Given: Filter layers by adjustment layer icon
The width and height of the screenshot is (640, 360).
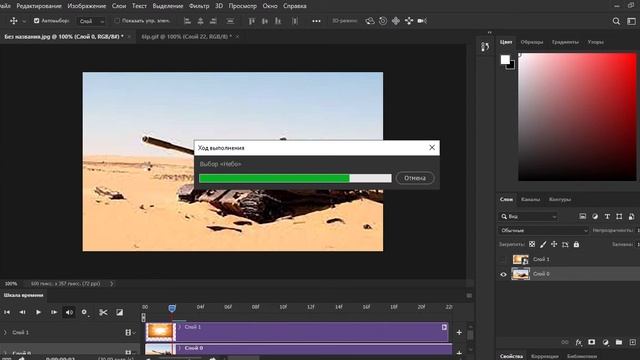Looking at the screenshot, I should pos(595,216).
